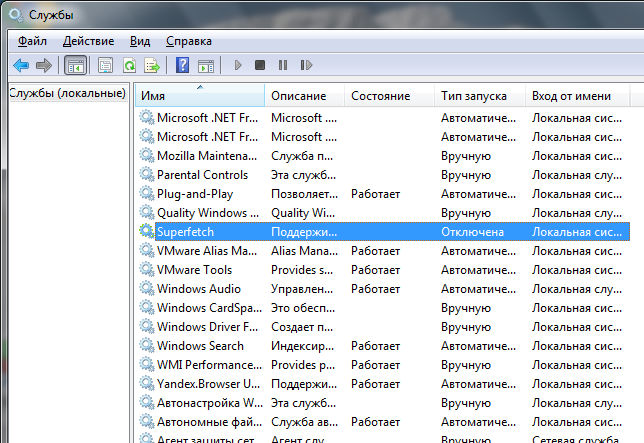Click the Back arrow toolbar icon
Image resolution: width=644 pixels, height=443 pixels.
click(x=21, y=65)
